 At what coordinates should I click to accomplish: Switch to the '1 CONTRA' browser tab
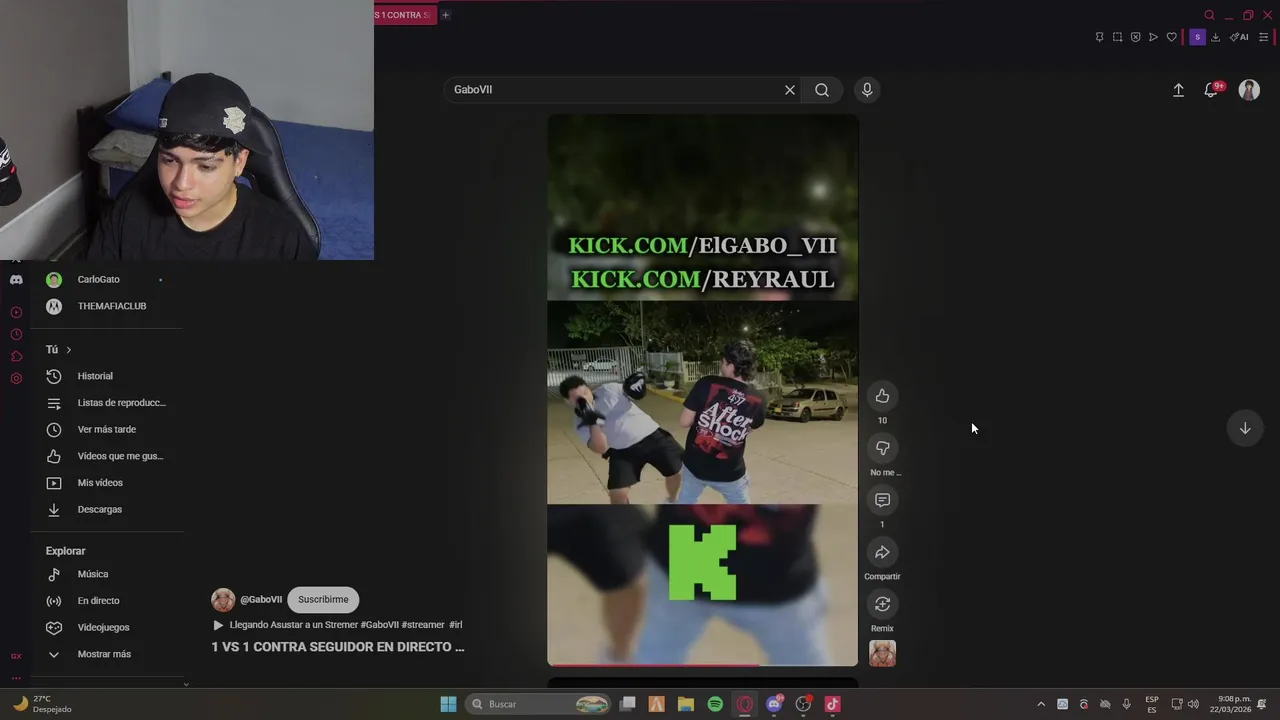pos(404,15)
